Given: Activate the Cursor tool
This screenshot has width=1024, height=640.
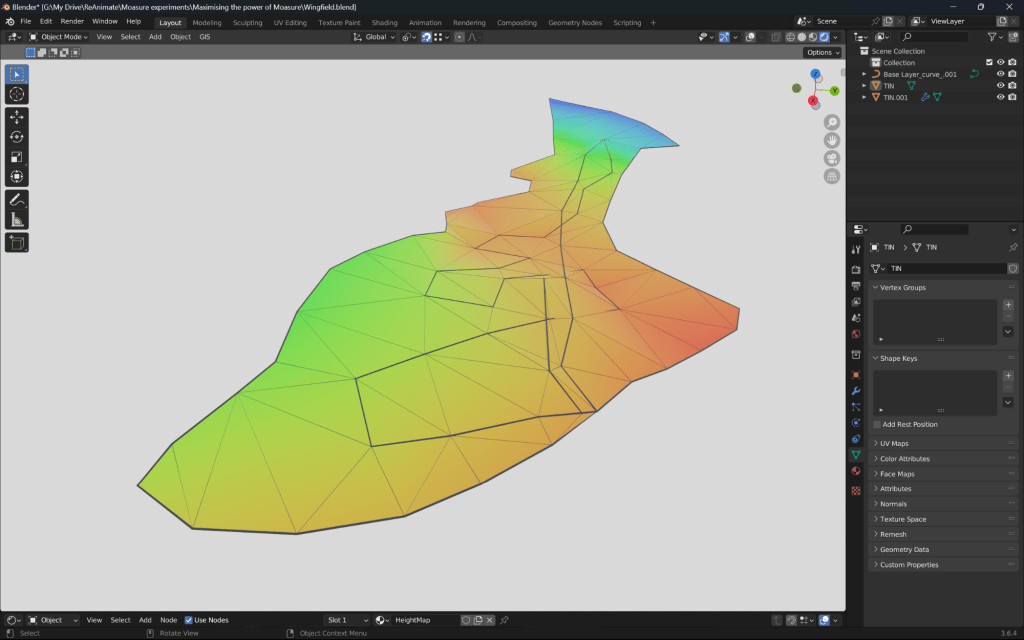Looking at the screenshot, I should [x=17, y=94].
